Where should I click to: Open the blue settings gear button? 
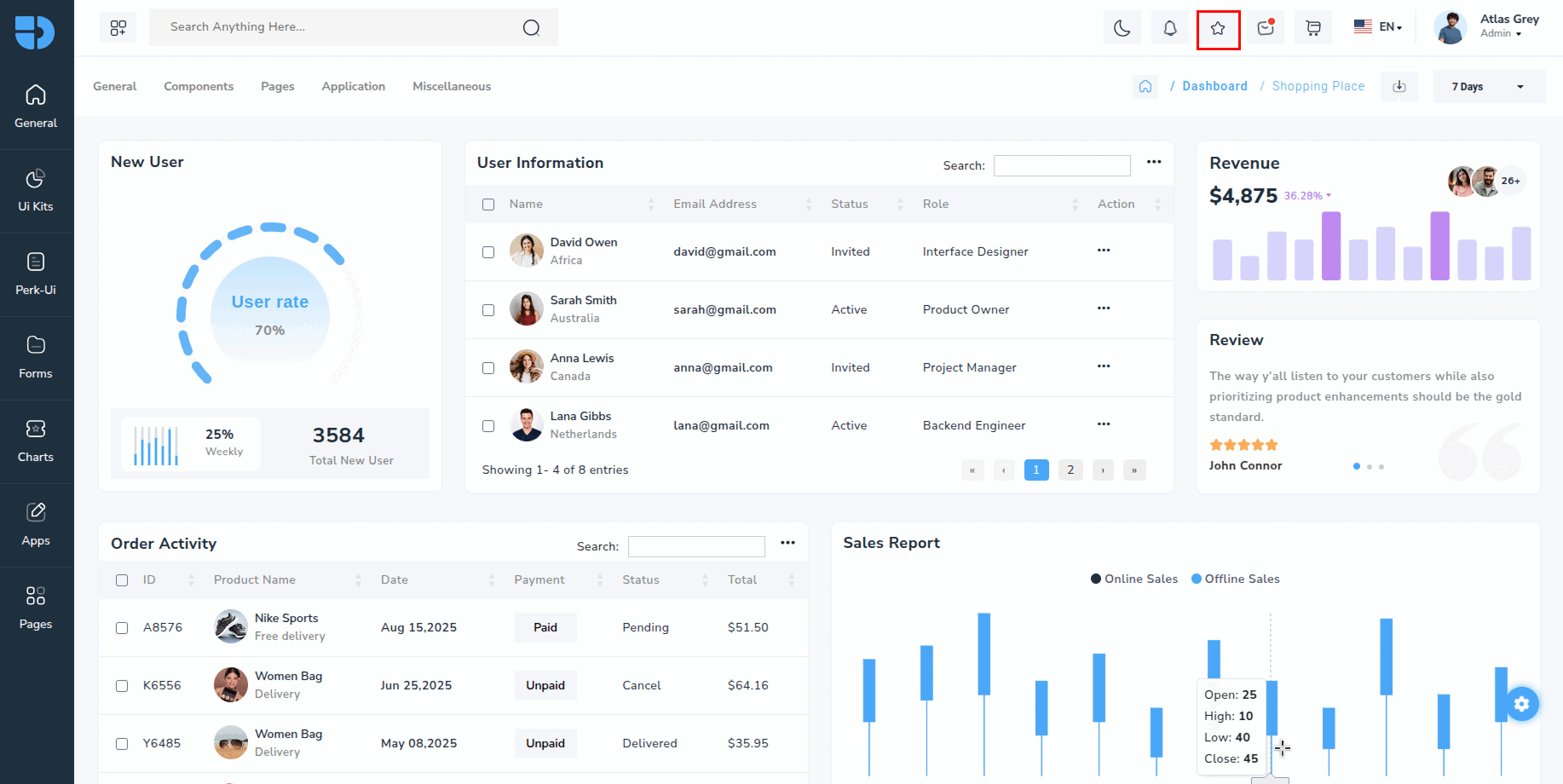[1522, 704]
